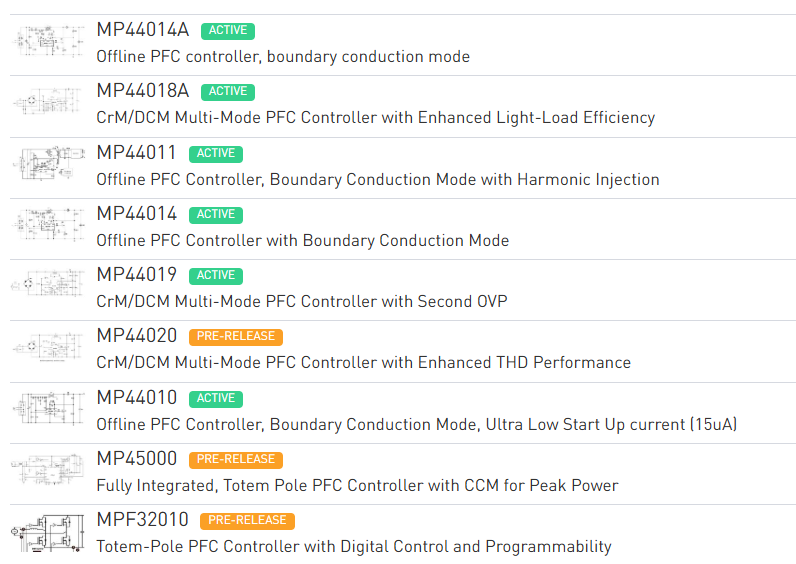Screen dimensions: 796x564
Task: Go to the MP44018A product page
Action: pyautogui.click(x=142, y=91)
